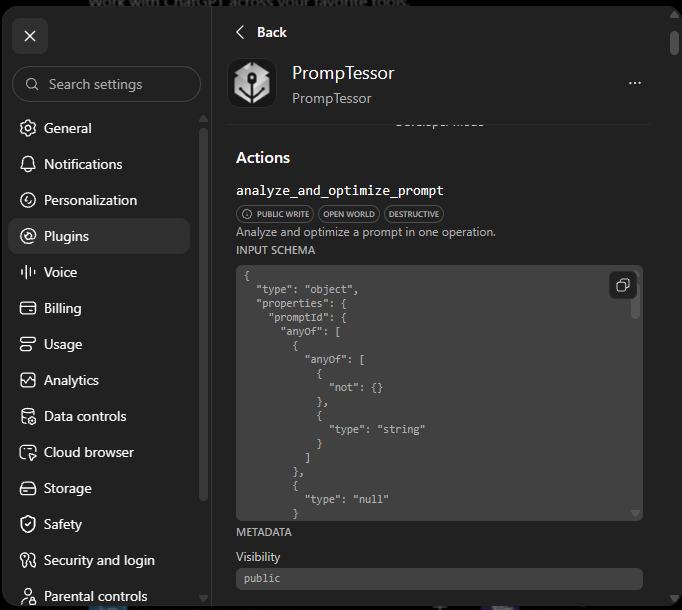Click the OPEN WORLD badge
The height and width of the screenshot is (610, 682).
point(349,214)
